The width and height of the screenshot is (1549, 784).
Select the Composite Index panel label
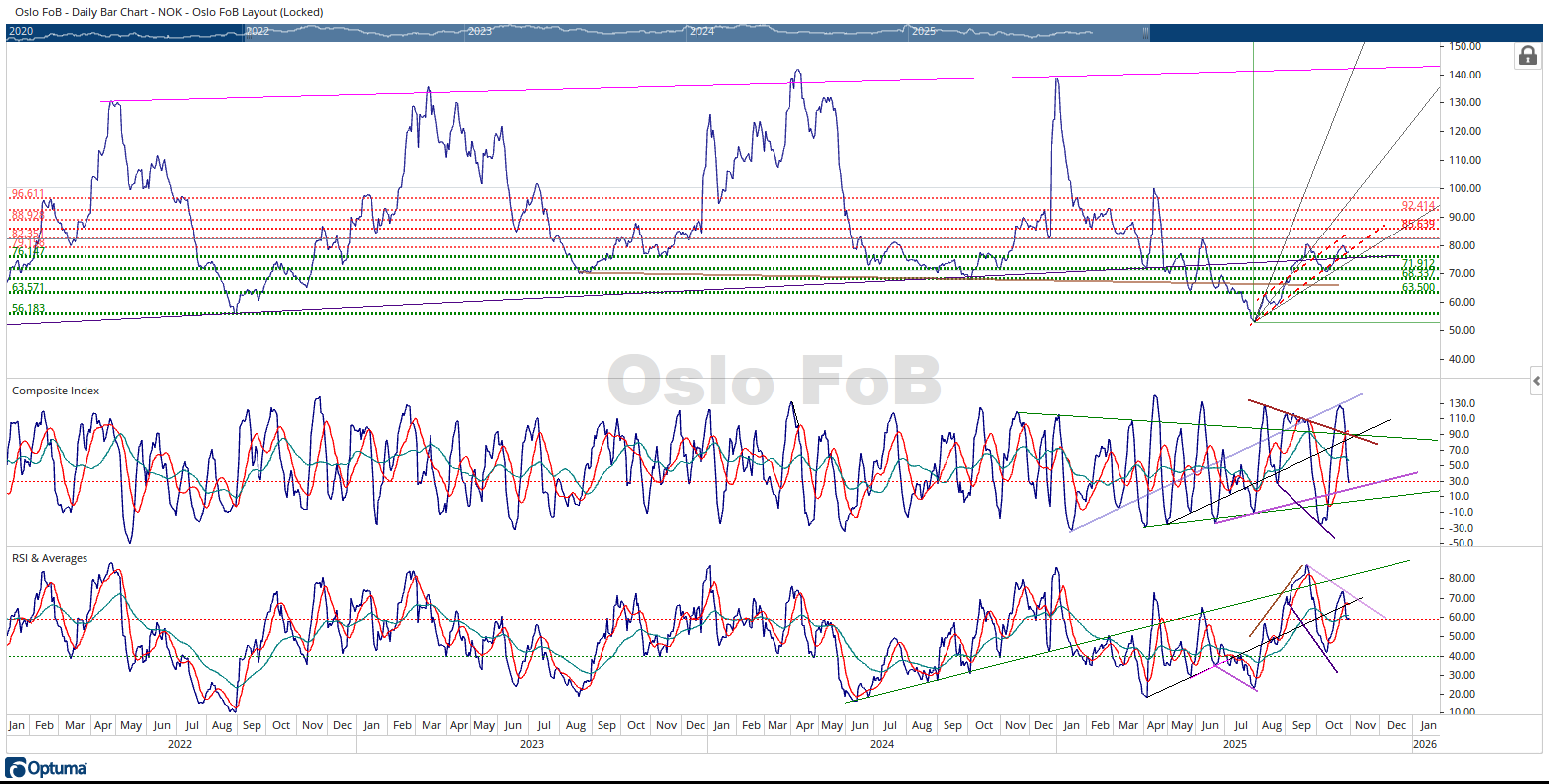(56, 391)
